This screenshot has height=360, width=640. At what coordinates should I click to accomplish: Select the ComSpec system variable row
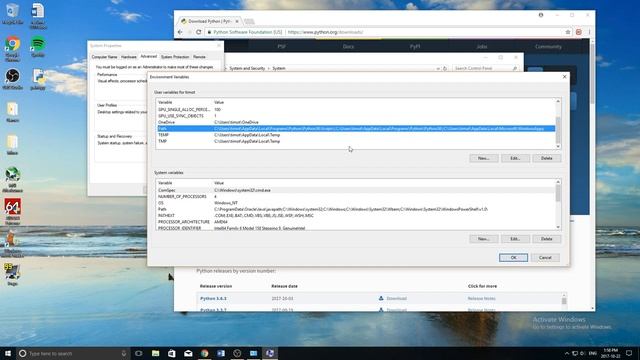tap(356, 190)
